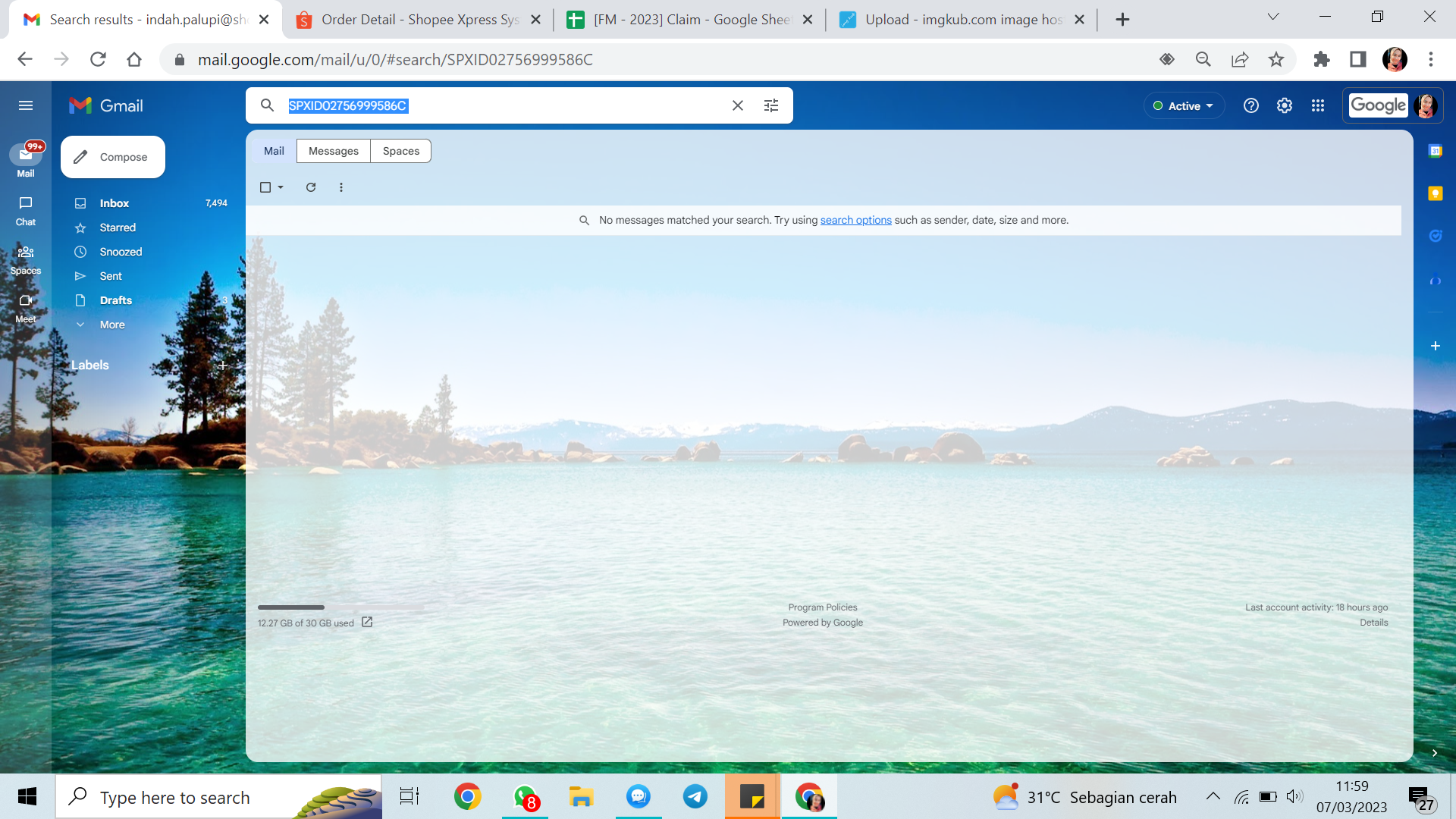Viewport: 1456px width, 819px height.
Task: Open Contacts side panel icon
Action: coord(1436,280)
